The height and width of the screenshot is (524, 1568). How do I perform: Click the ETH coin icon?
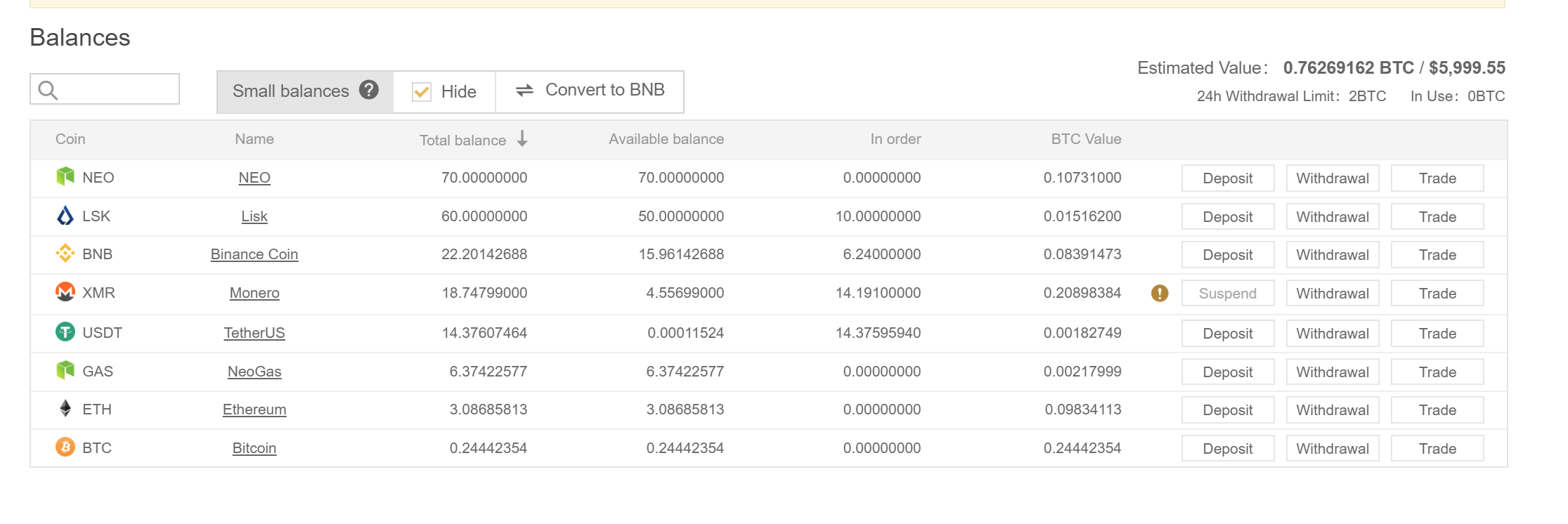click(65, 409)
